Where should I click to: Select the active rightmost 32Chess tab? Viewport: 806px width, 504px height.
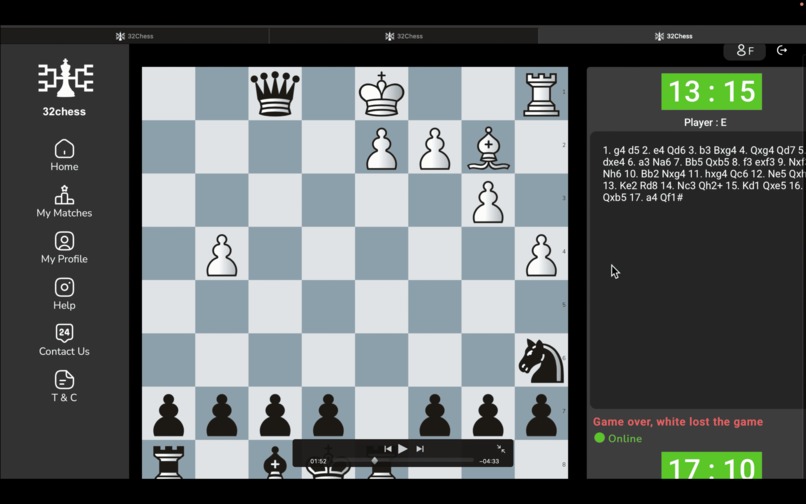click(672, 36)
